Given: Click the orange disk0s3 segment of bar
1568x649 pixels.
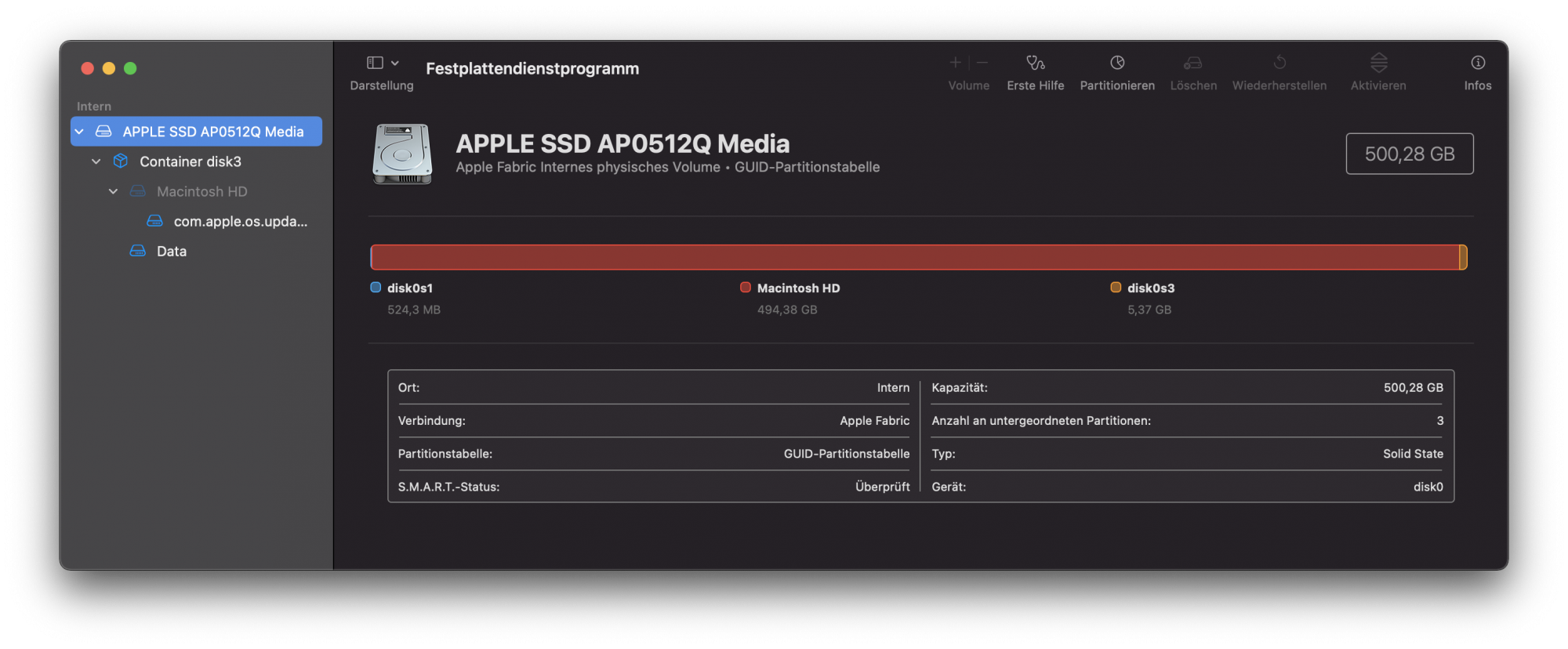Looking at the screenshot, I should (x=1463, y=257).
